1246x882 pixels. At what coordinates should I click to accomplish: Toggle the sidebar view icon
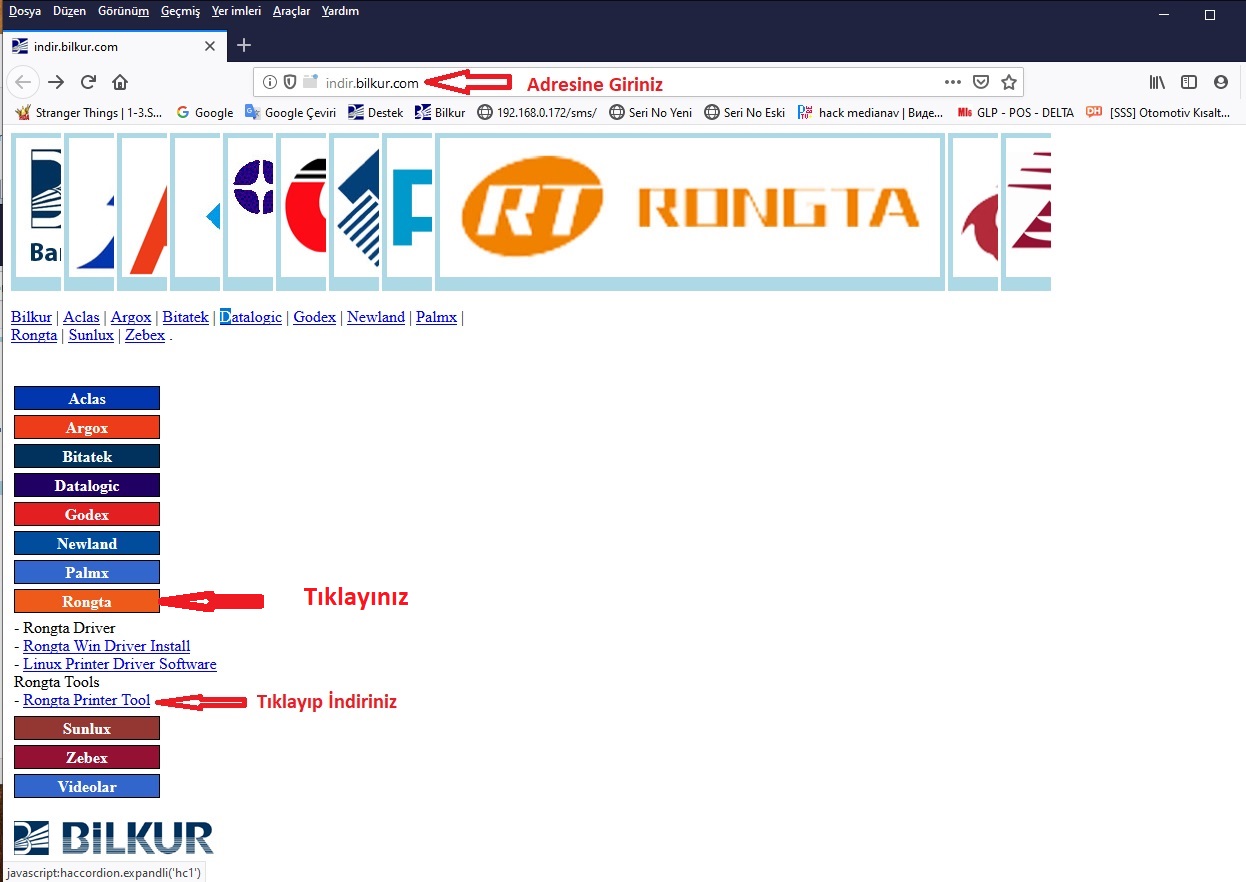coord(1189,82)
